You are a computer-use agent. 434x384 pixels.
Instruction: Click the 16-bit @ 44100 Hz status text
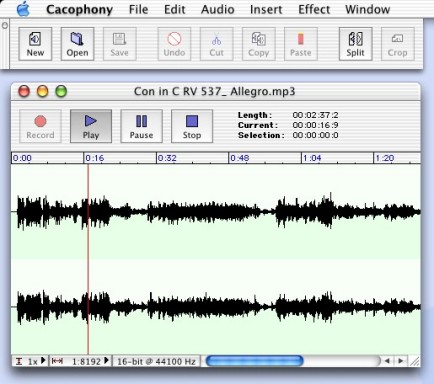156,361
